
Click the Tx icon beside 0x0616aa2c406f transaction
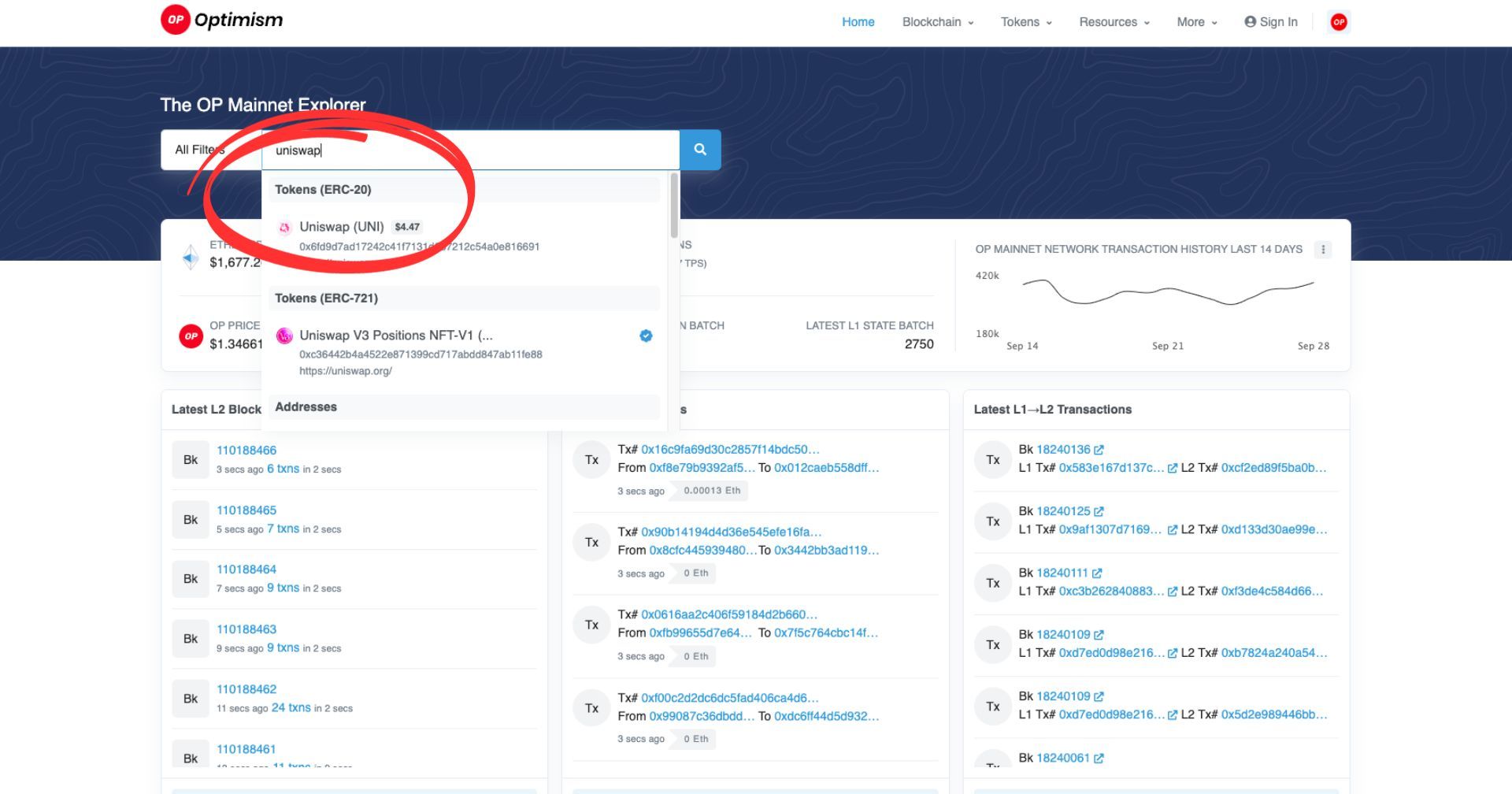(592, 625)
